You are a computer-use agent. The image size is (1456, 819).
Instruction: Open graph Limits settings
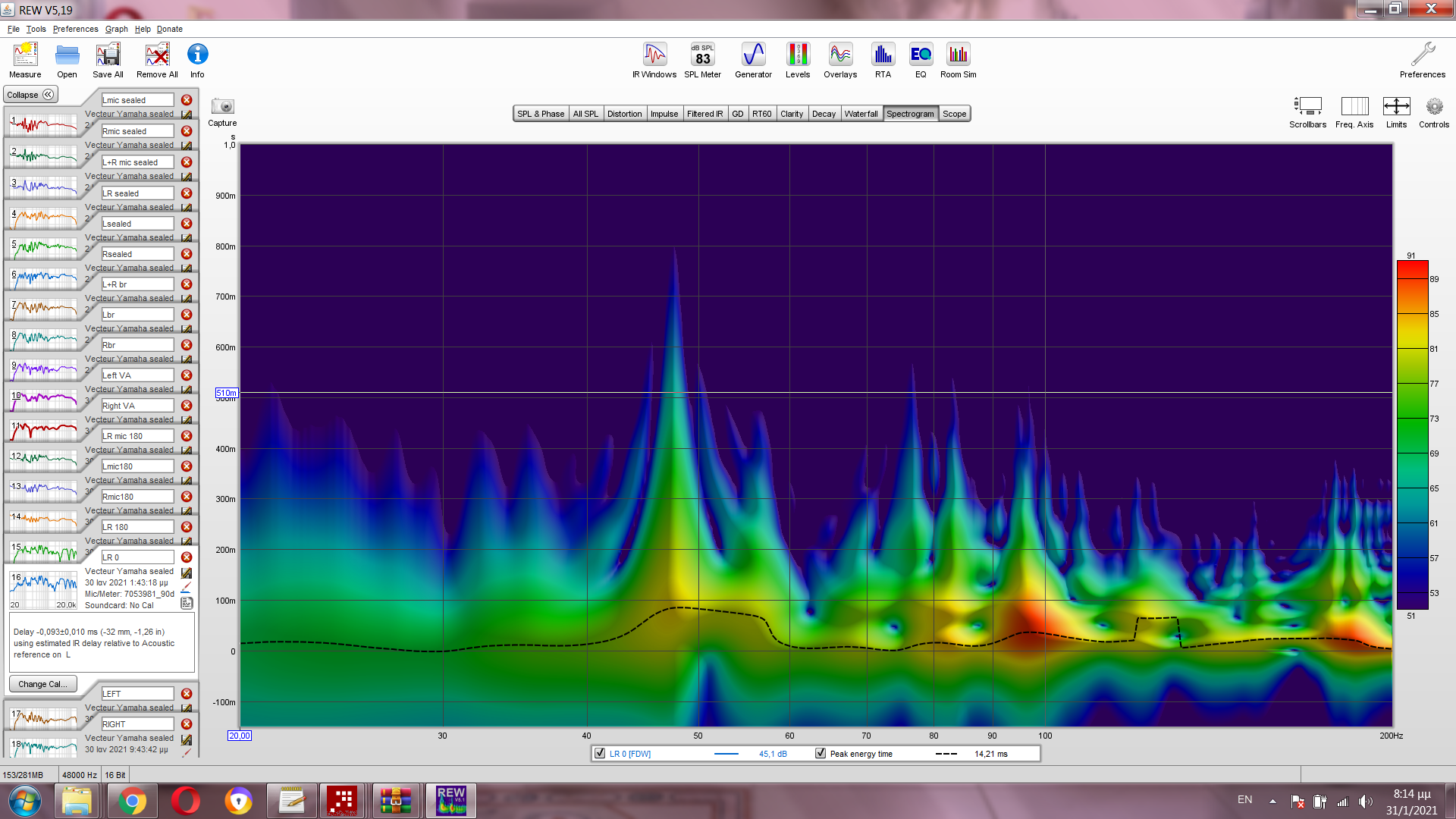point(1396,107)
